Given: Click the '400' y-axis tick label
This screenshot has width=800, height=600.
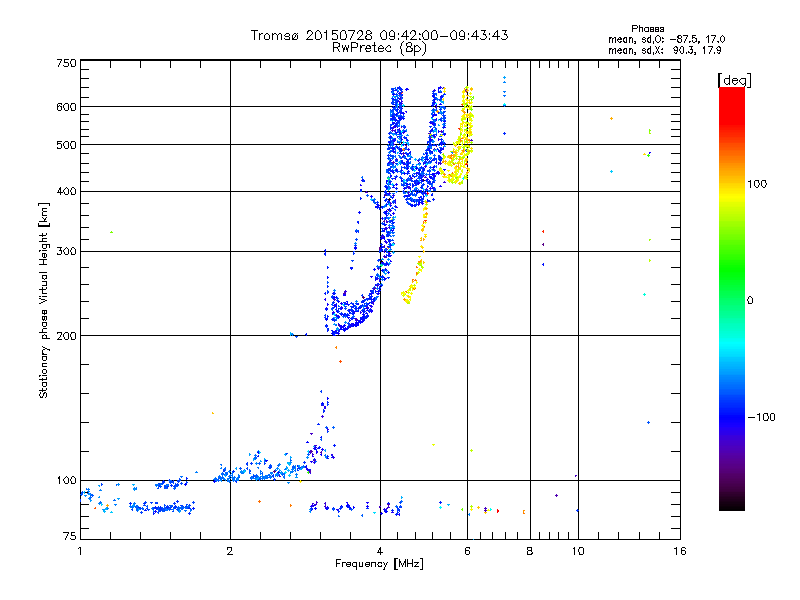Looking at the screenshot, I should point(66,191).
